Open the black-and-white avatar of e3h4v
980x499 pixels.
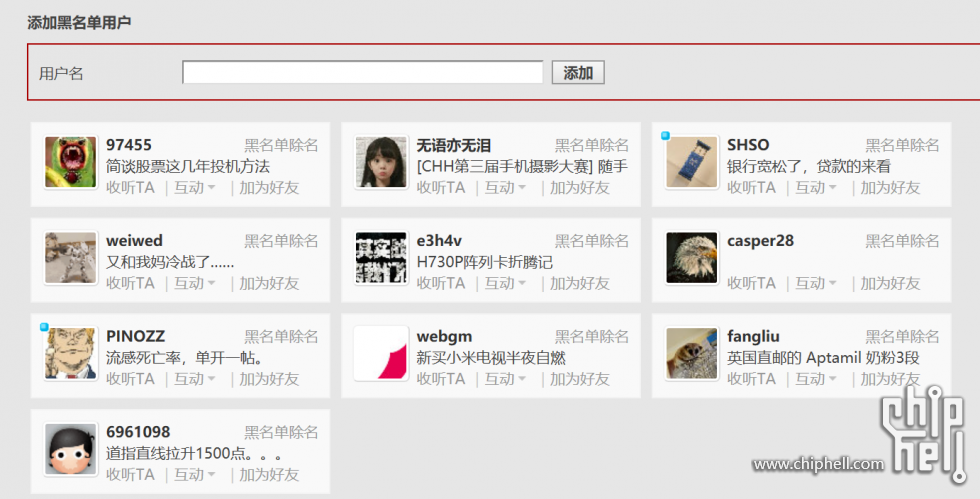tap(381, 258)
